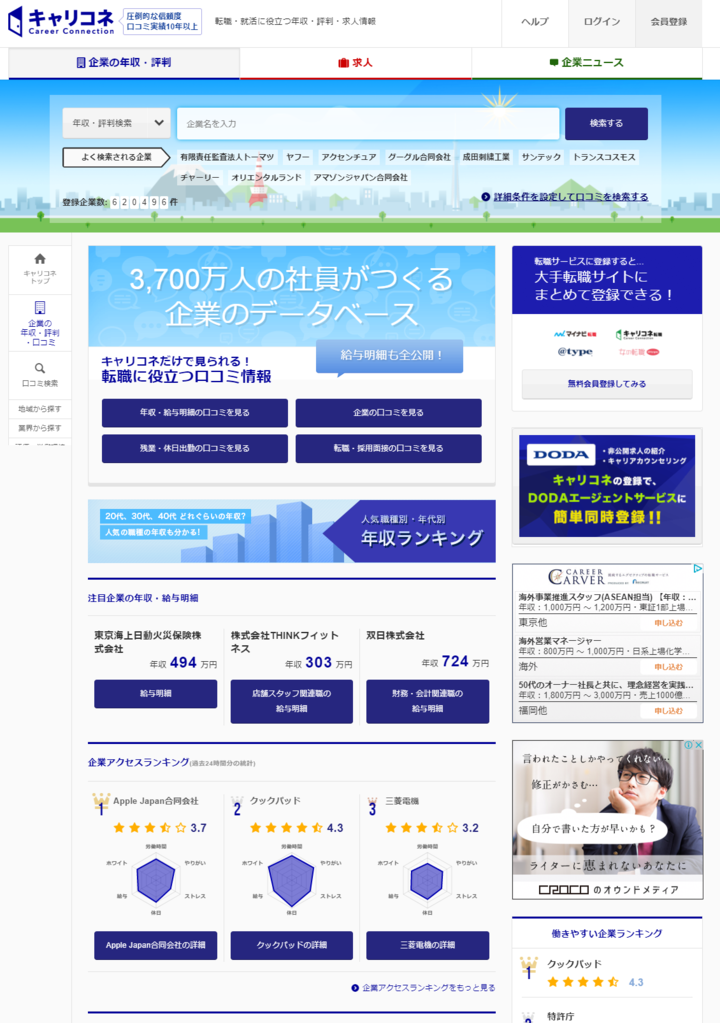The height and width of the screenshot is (1023, 720).
Task: Switch to the 企業の年収・評判 tab
Action: [124, 63]
